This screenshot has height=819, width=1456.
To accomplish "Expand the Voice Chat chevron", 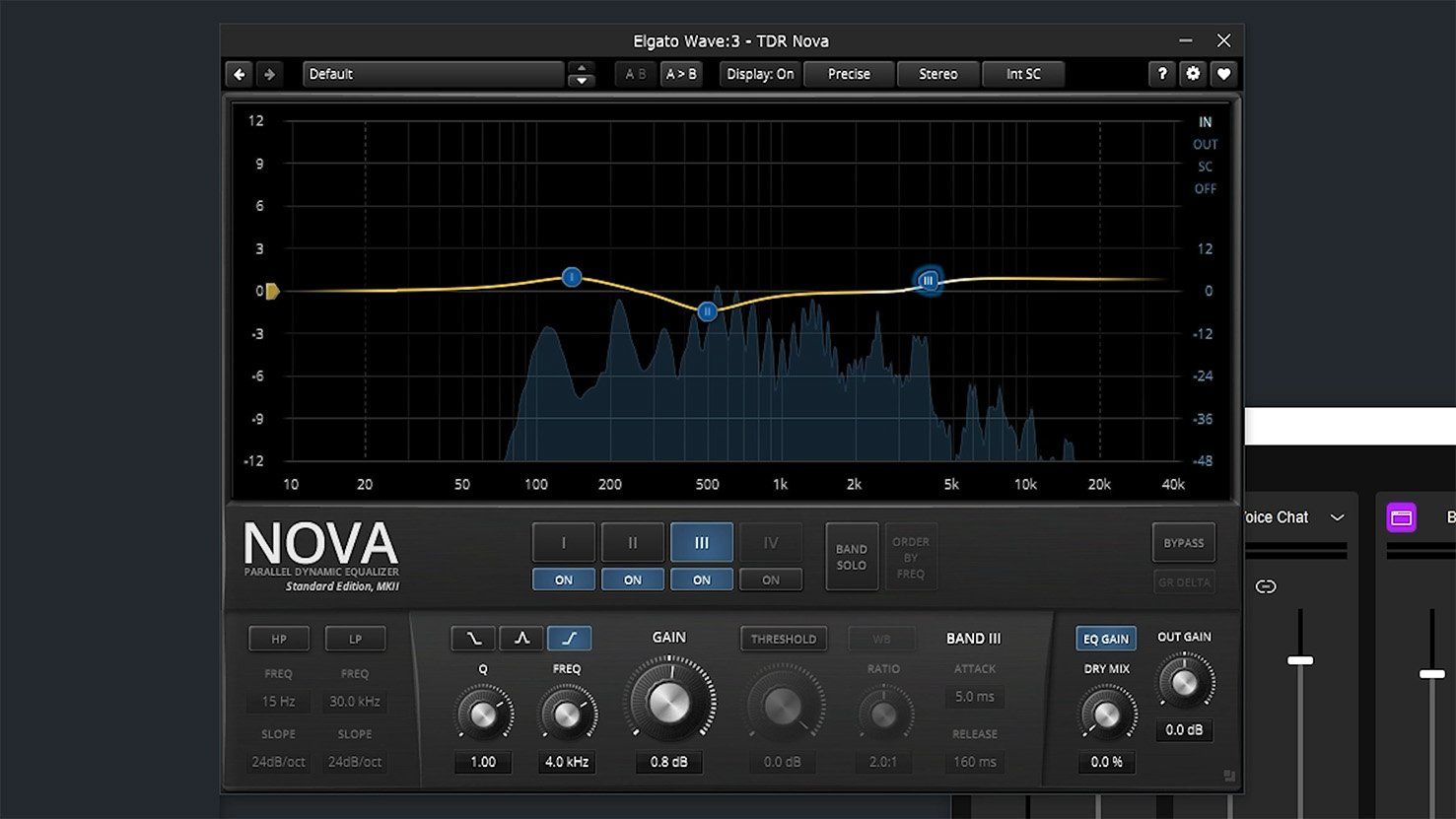I will [1337, 517].
